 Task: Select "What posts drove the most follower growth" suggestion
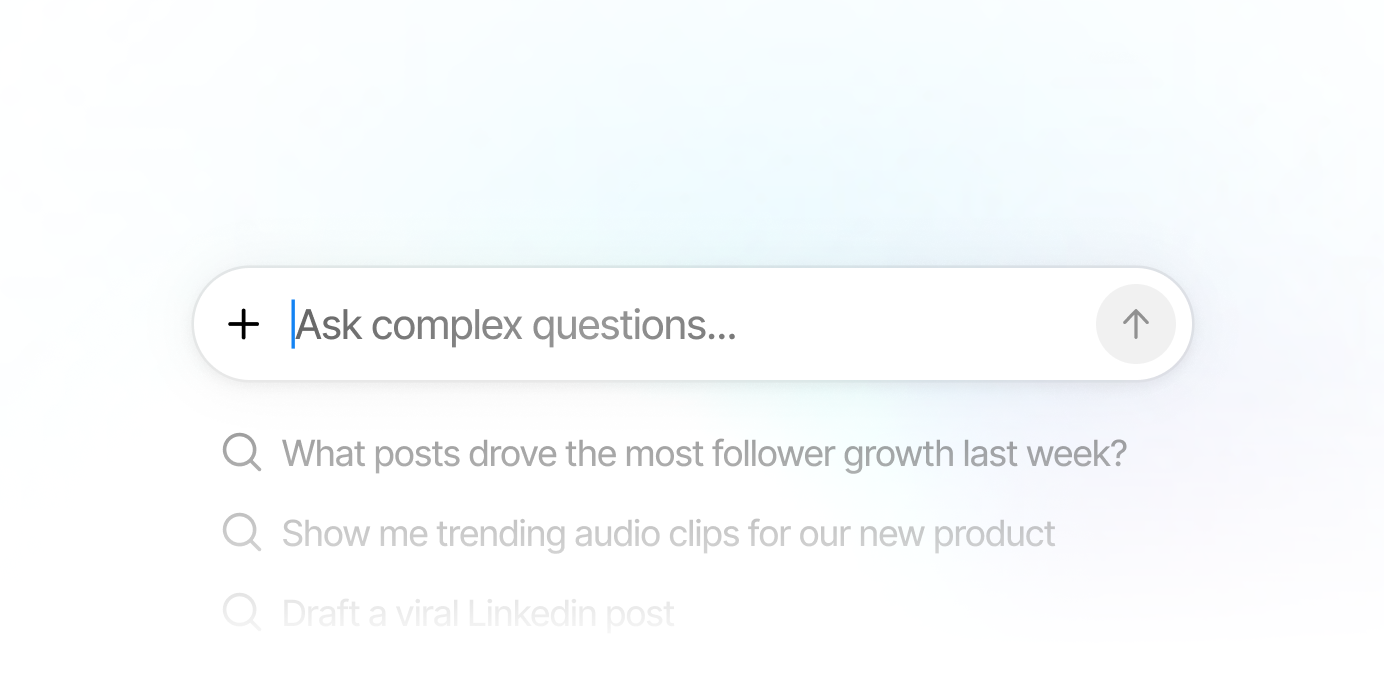[704, 453]
